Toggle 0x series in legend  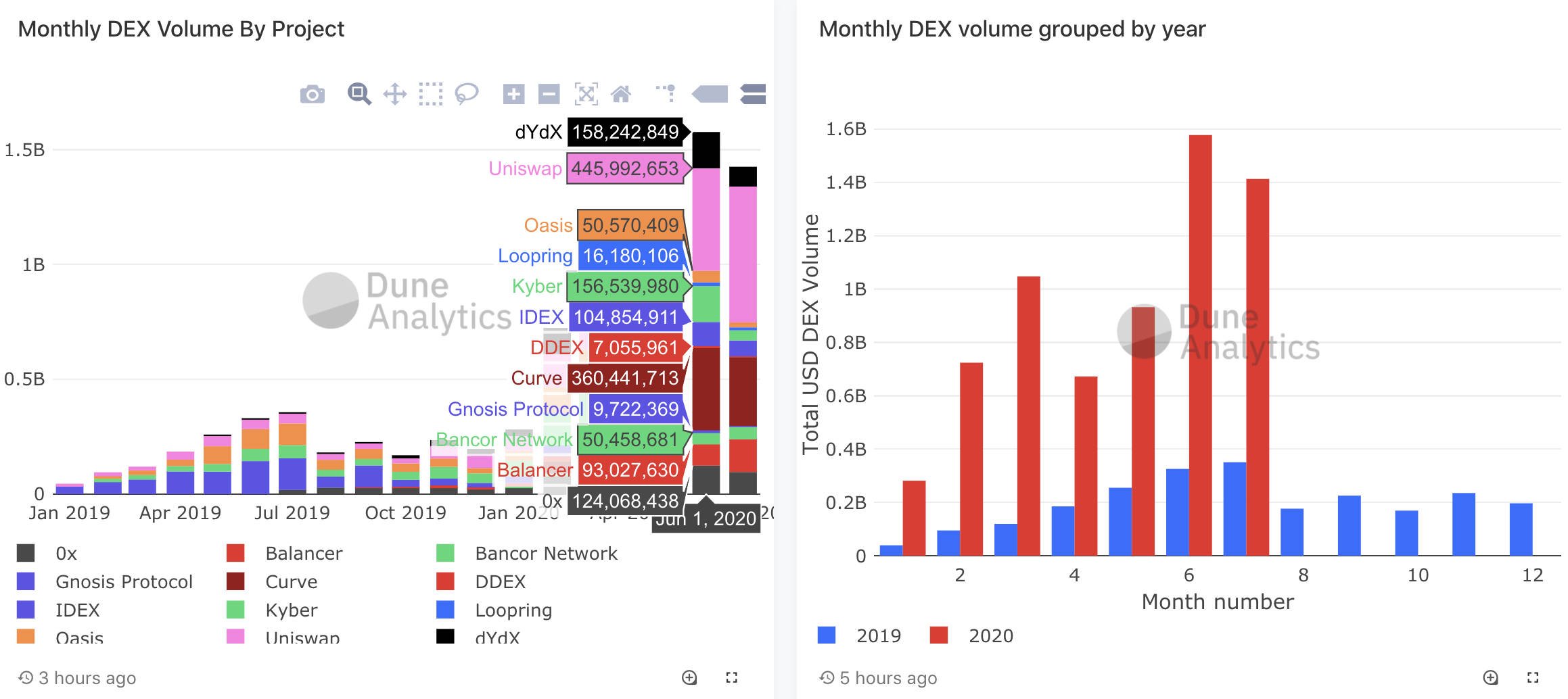(47, 553)
